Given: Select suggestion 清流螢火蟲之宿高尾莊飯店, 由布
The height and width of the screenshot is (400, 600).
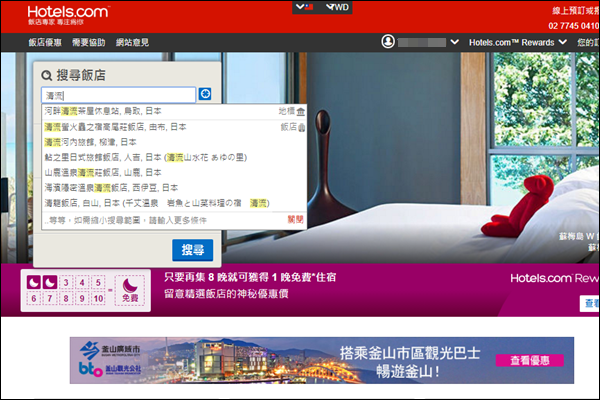Looking at the screenshot, I should pyautogui.click(x=174, y=127).
